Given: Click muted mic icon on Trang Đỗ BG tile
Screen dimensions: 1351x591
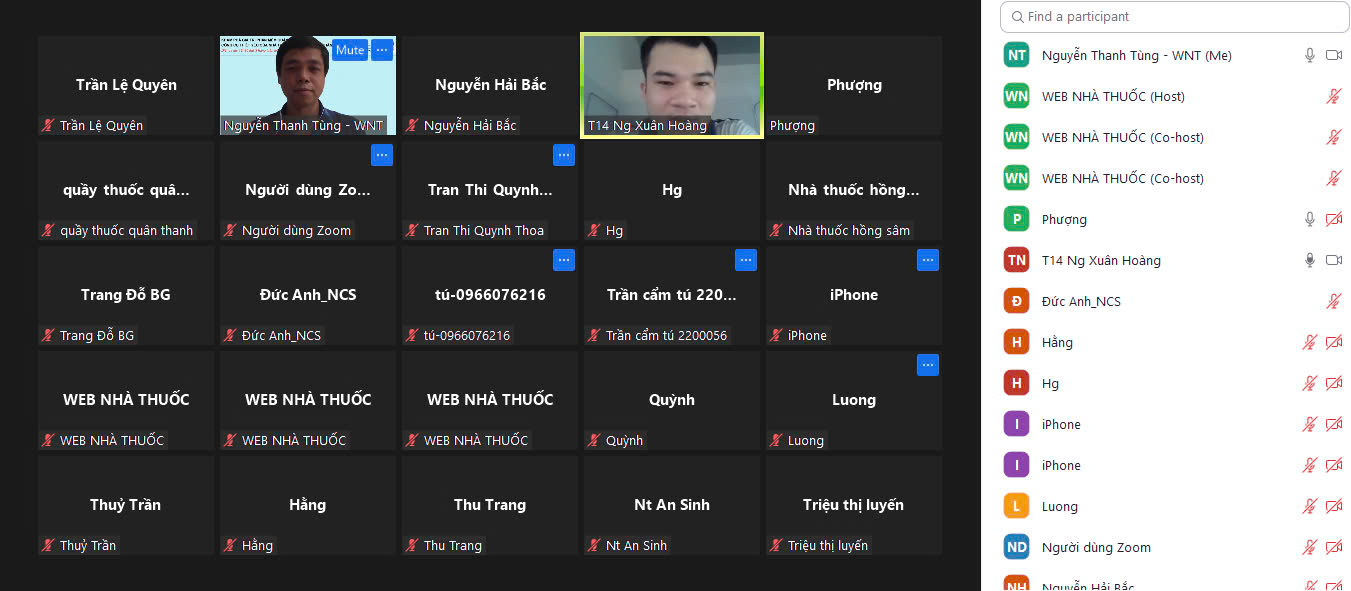Looking at the screenshot, I should (x=48, y=336).
